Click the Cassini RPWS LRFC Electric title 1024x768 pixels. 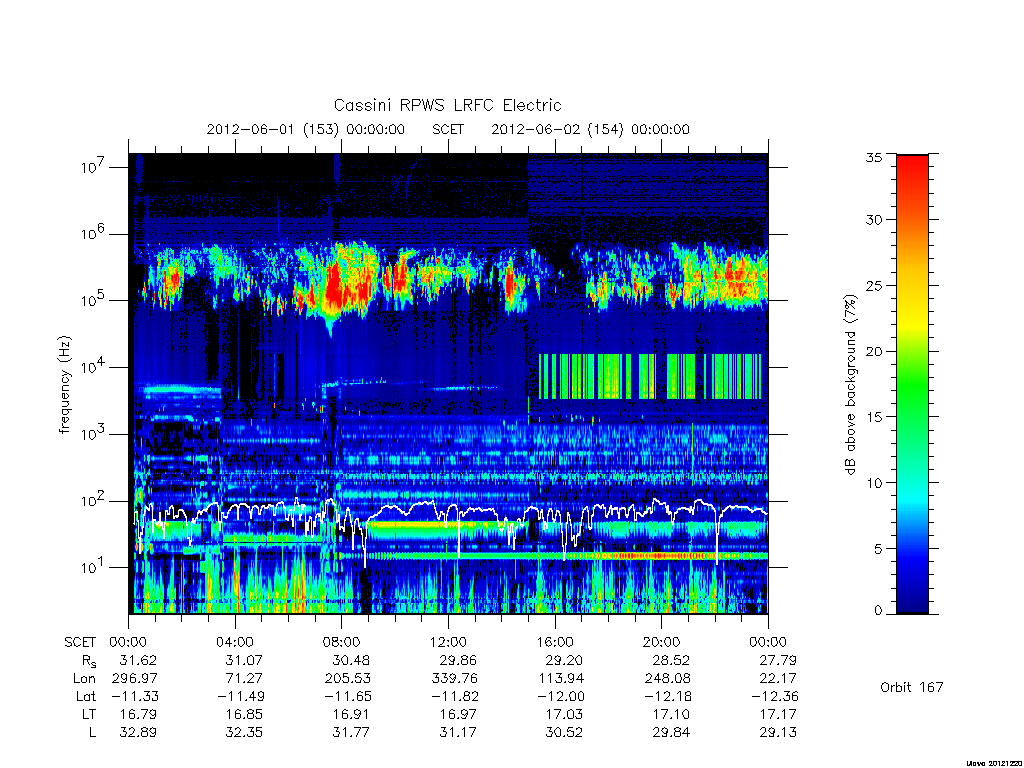tap(447, 105)
